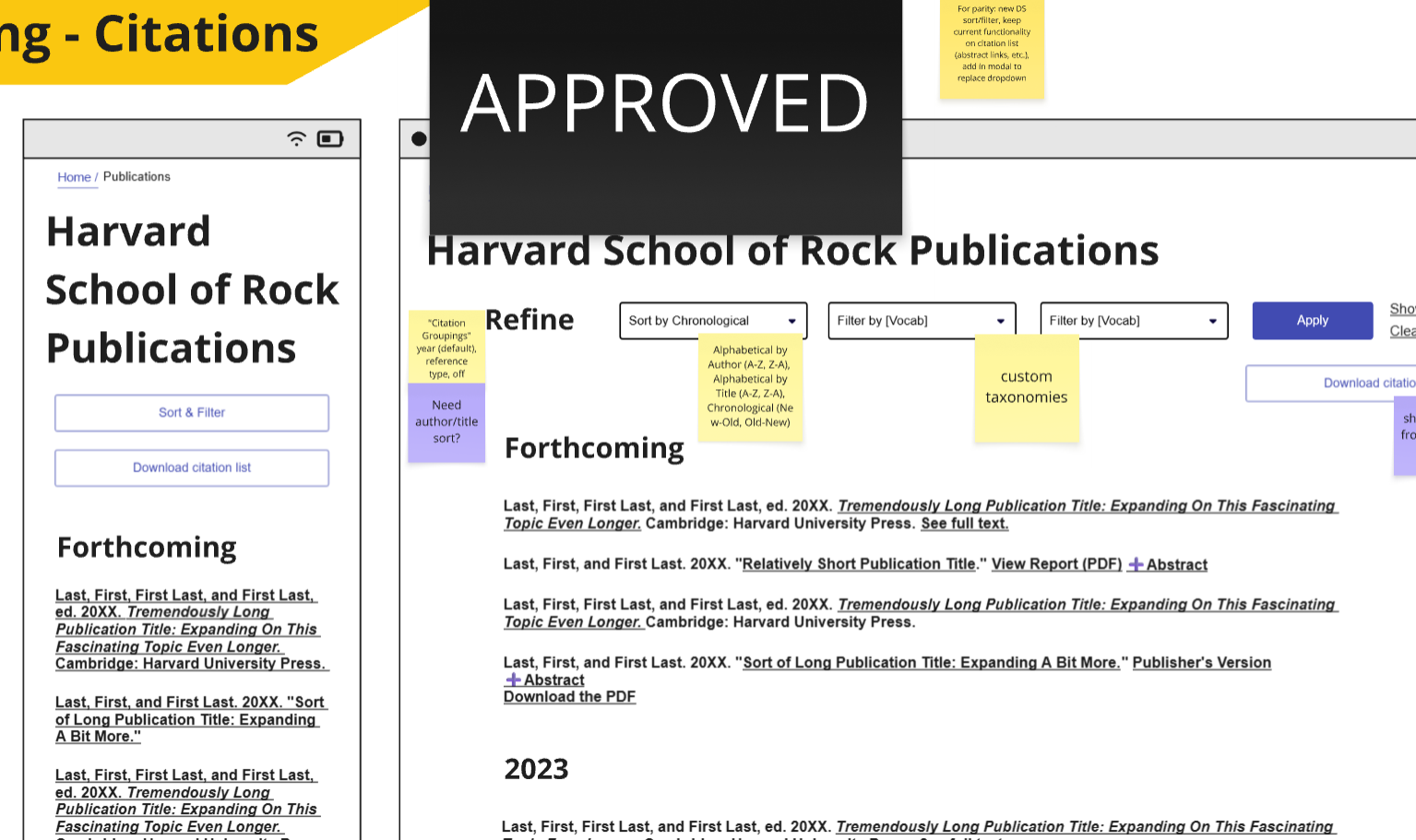Click the Refine heading
The height and width of the screenshot is (840, 1416).
(530, 320)
